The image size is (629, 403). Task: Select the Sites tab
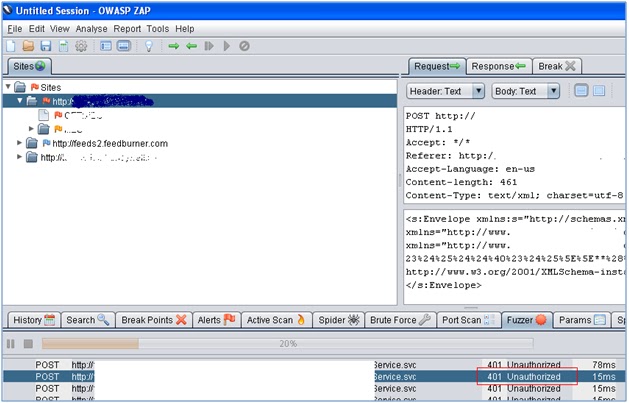coord(29,66)
